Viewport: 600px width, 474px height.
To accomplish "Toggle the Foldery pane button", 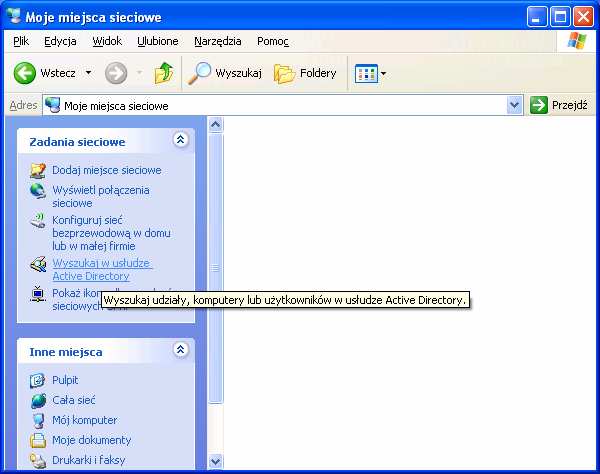I will point(305,73).
